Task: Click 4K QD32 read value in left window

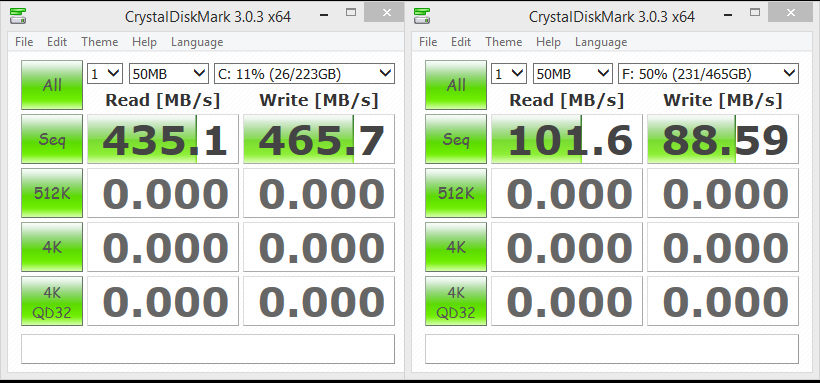Action: point(163,301)
